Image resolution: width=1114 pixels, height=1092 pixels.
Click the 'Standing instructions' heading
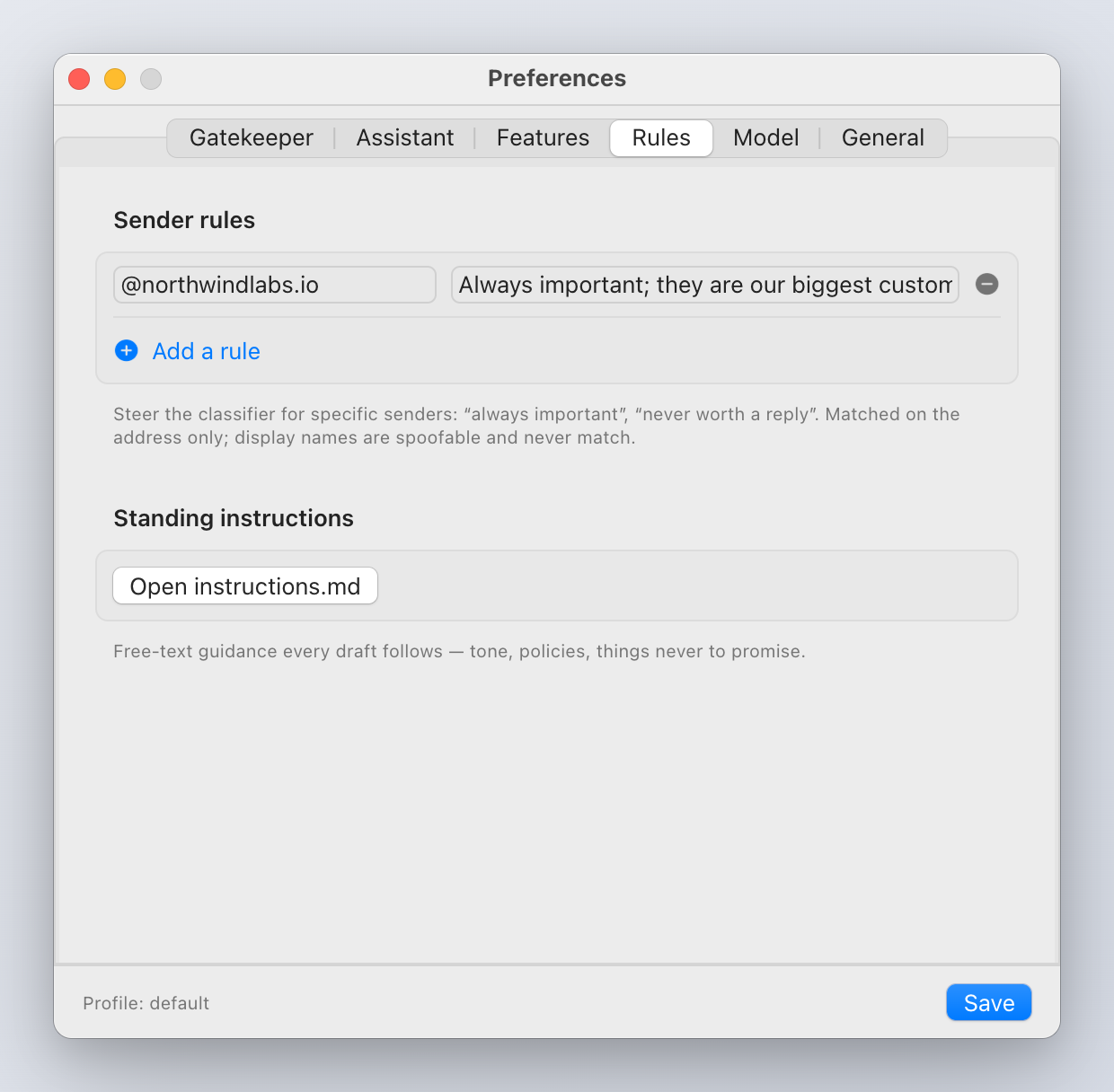point(234,518)
